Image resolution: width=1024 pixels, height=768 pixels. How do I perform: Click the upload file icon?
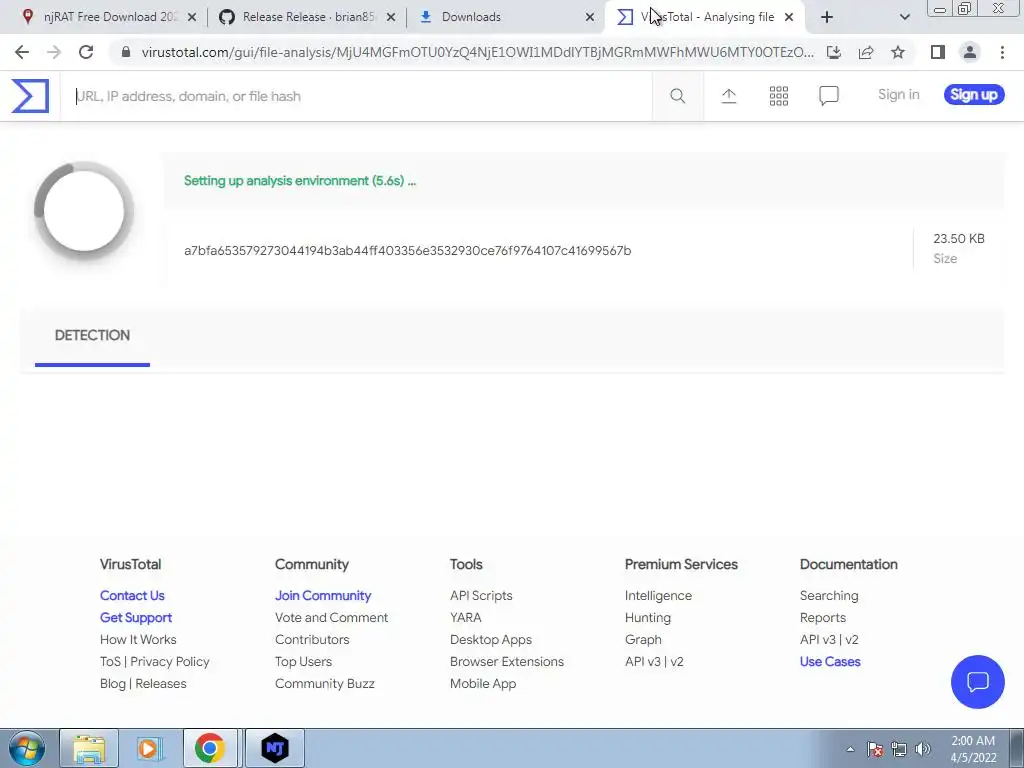(729, 96)
